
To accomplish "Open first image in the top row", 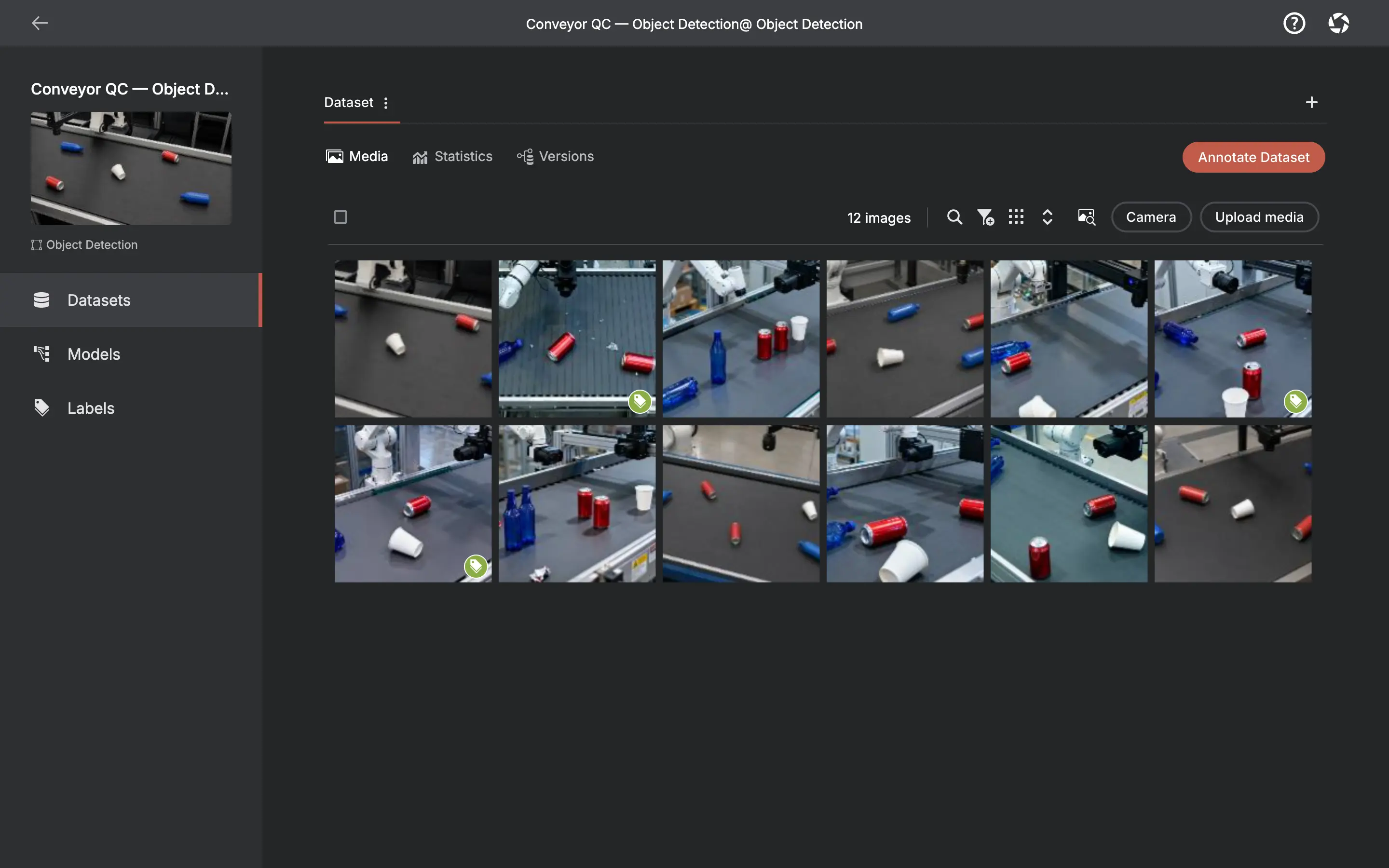I will 413,339.
